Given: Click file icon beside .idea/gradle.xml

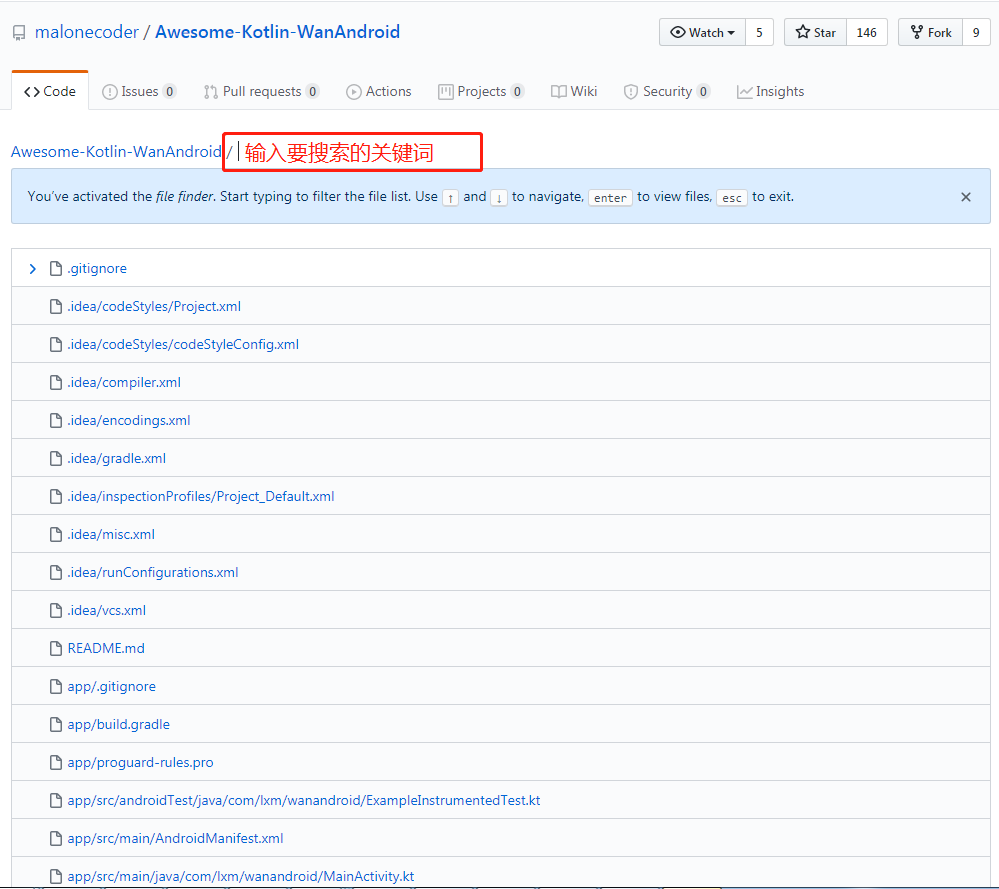Looking at the screenshot, I should [x=56, y=458].
